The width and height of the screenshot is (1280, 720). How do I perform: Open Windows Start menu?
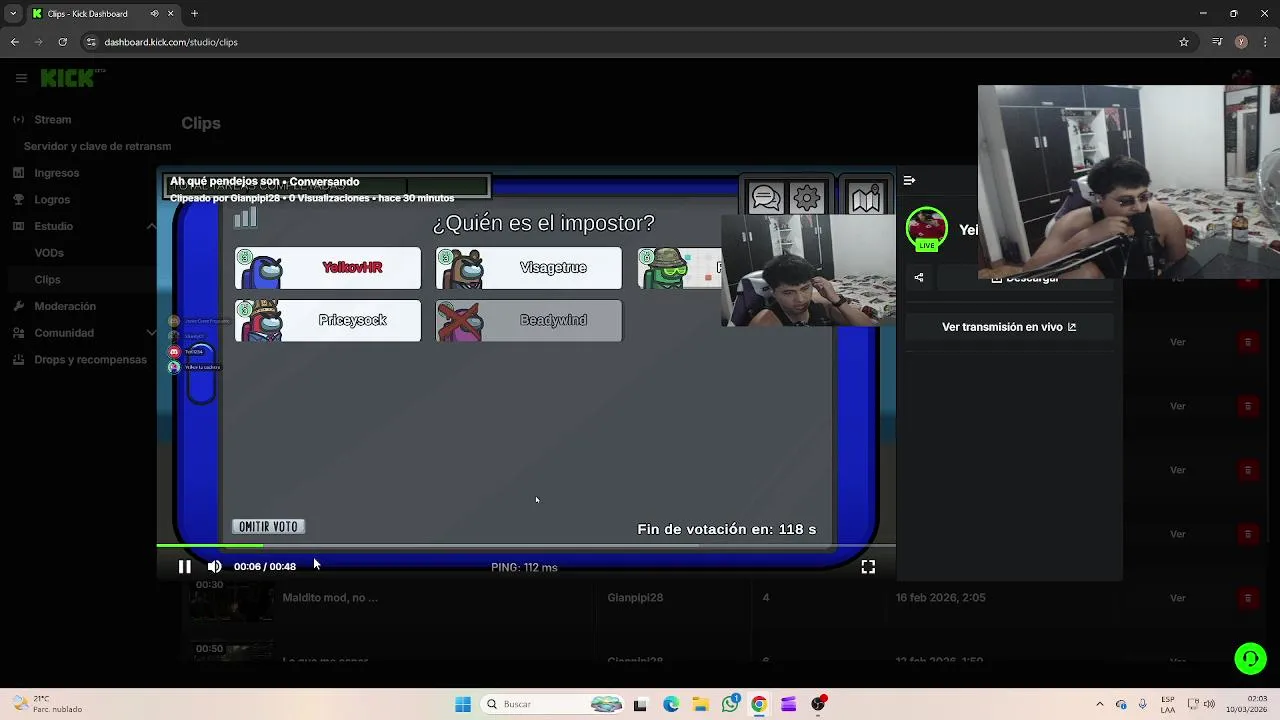[x=463, y=704]
